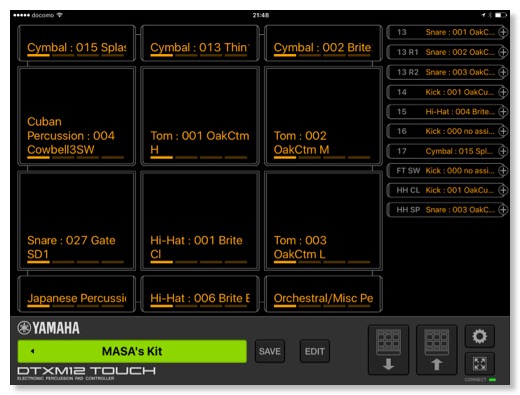Select the Tom : 001 OakCtm H pad

click(x=200, y=116)
